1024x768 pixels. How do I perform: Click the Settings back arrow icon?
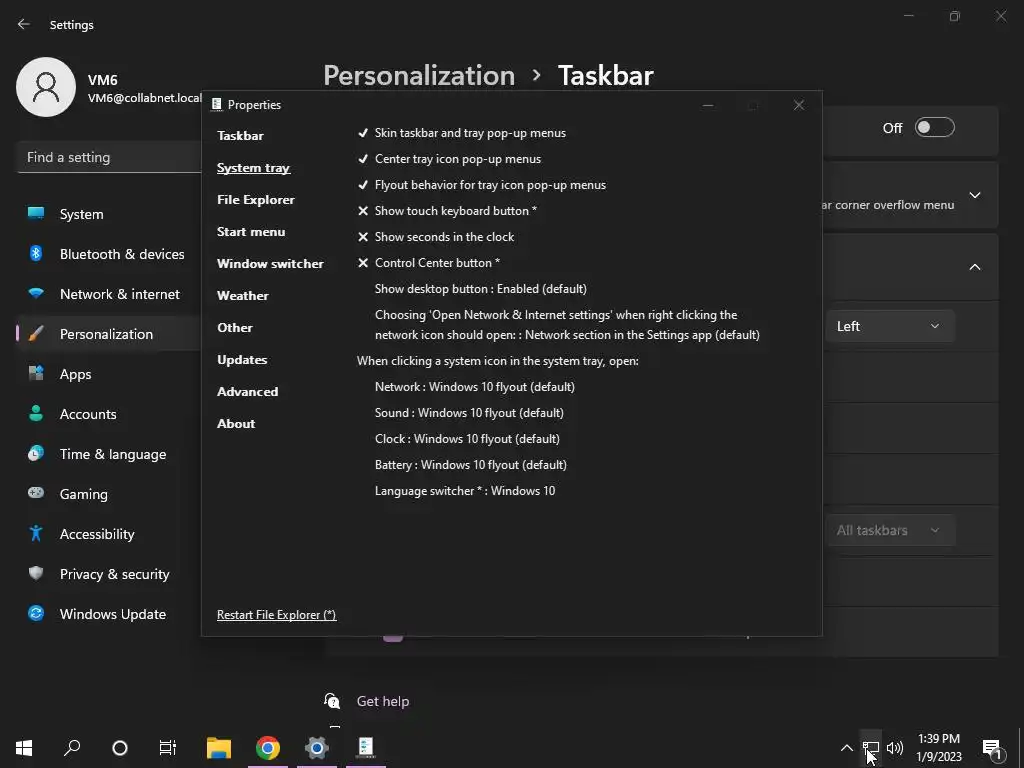click(x=24, y=24)
